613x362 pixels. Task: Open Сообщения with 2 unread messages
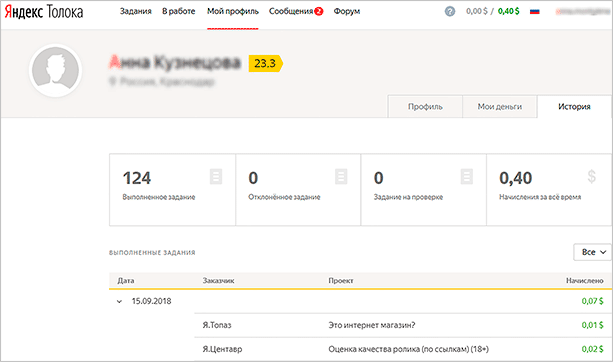[x=296, y=11]
